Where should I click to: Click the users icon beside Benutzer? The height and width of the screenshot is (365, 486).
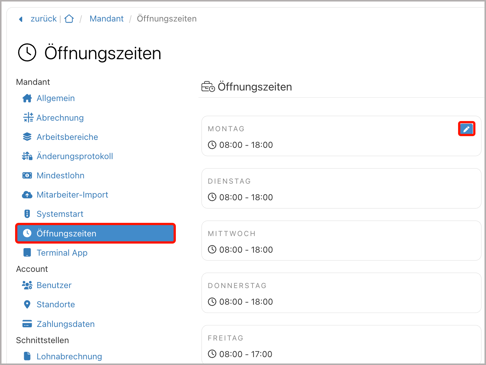pos(27,285)
